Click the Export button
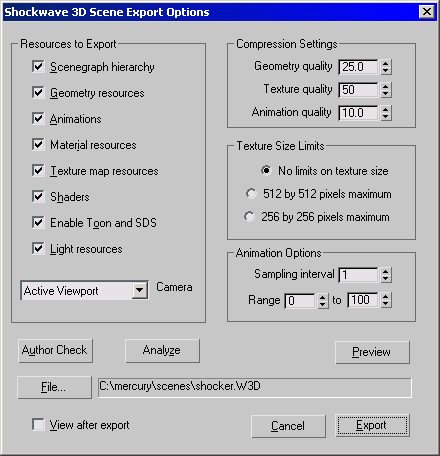440x456 pixels. (x=372, y=425)
